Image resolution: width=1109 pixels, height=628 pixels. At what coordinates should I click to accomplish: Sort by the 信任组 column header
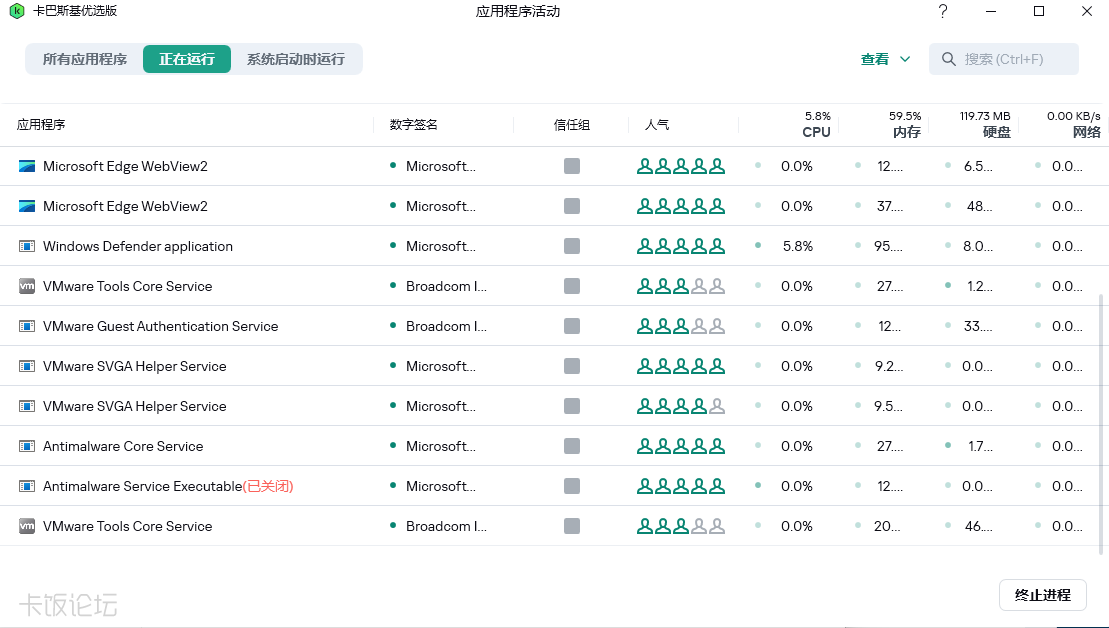(571, 125)
